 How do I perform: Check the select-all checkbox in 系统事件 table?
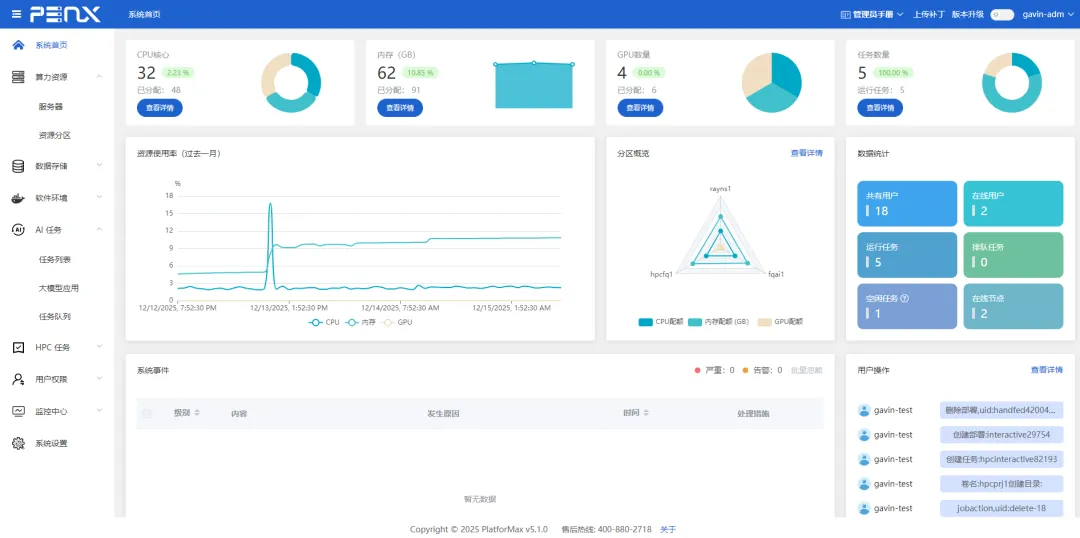click(x=146, y=413)
